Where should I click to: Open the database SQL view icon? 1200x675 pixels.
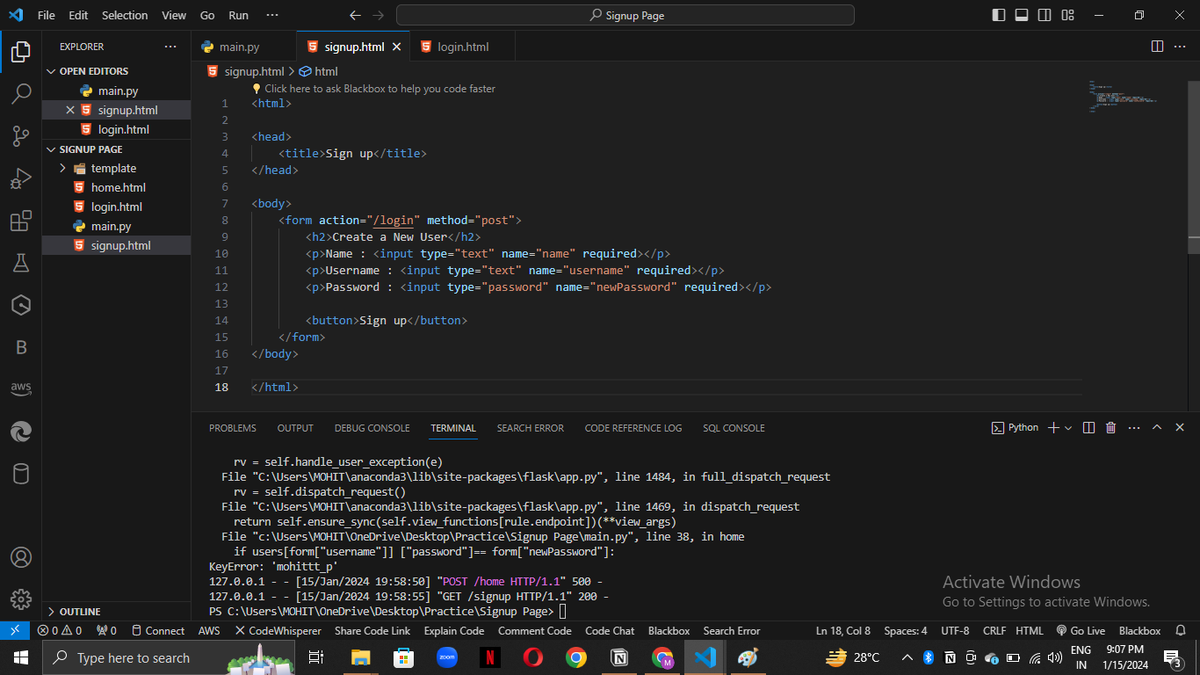(20, 473)
